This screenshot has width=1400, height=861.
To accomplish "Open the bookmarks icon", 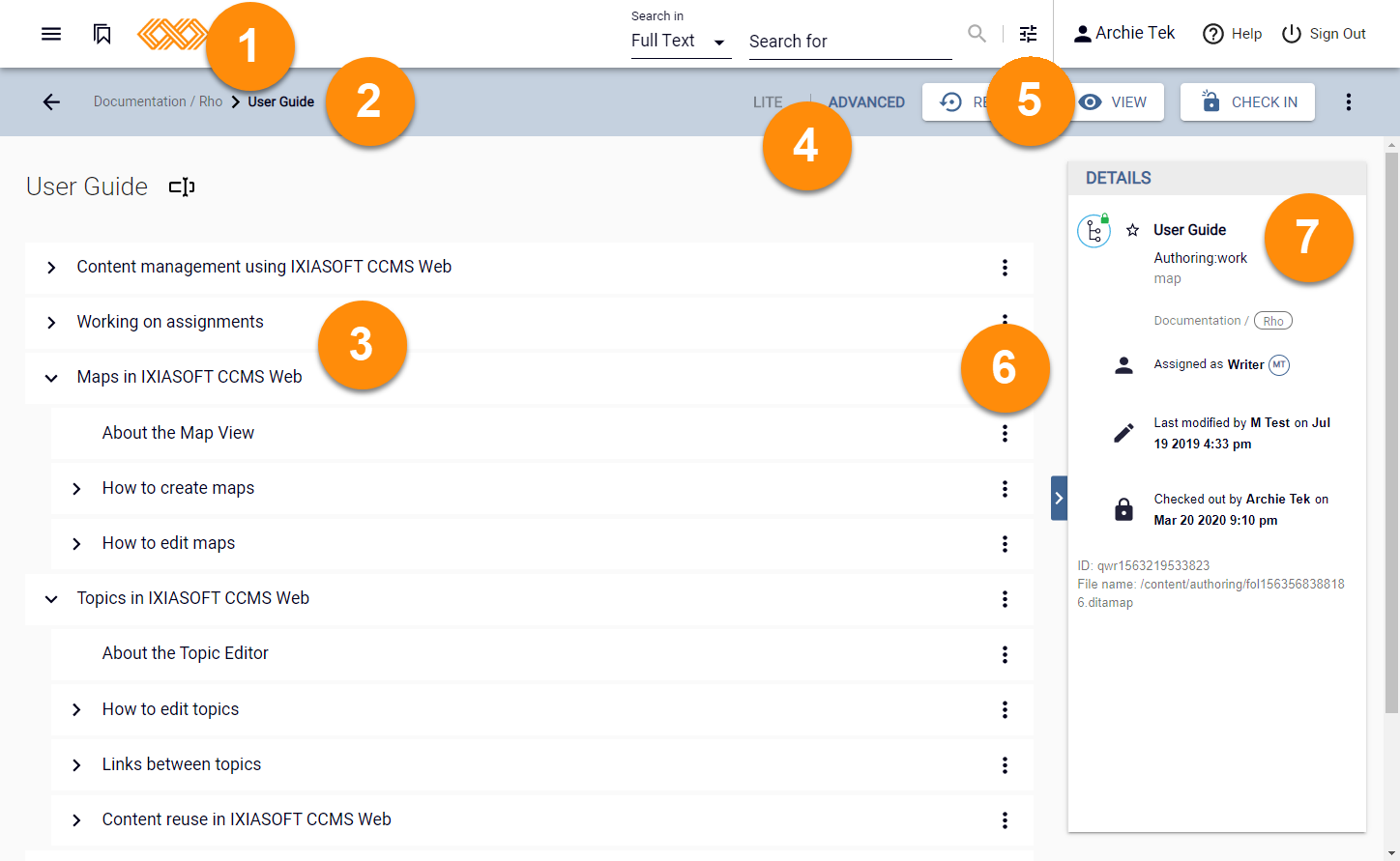I will (102, 34).
